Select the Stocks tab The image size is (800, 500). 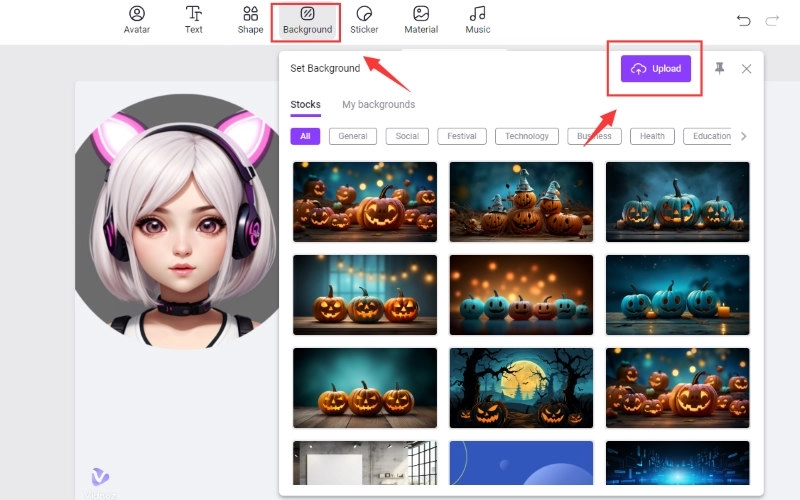305,105
